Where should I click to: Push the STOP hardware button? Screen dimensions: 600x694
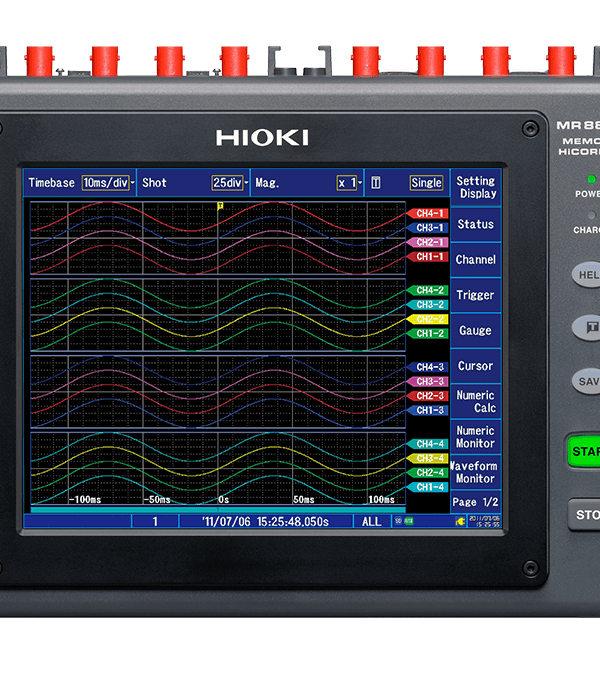point(585,515)
